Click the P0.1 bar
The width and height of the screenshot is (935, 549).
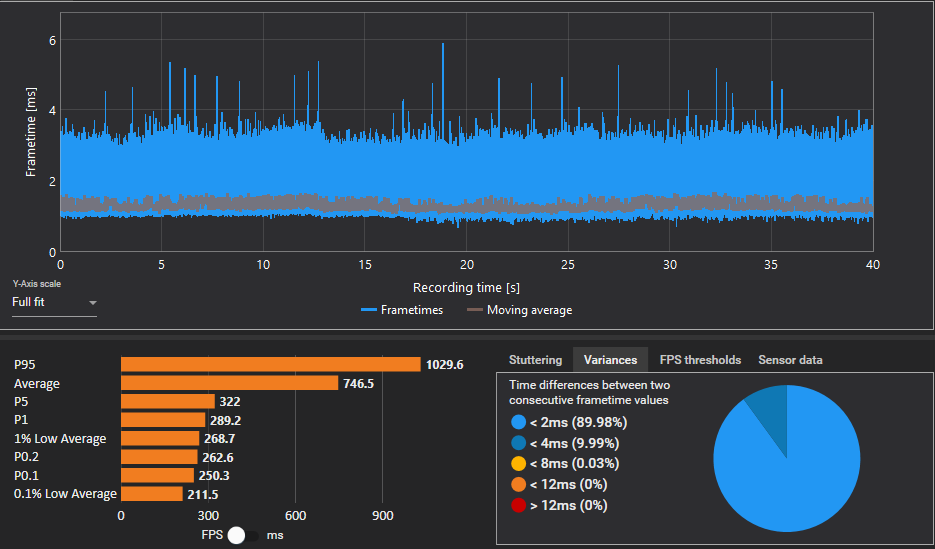[x=157, y=475]
